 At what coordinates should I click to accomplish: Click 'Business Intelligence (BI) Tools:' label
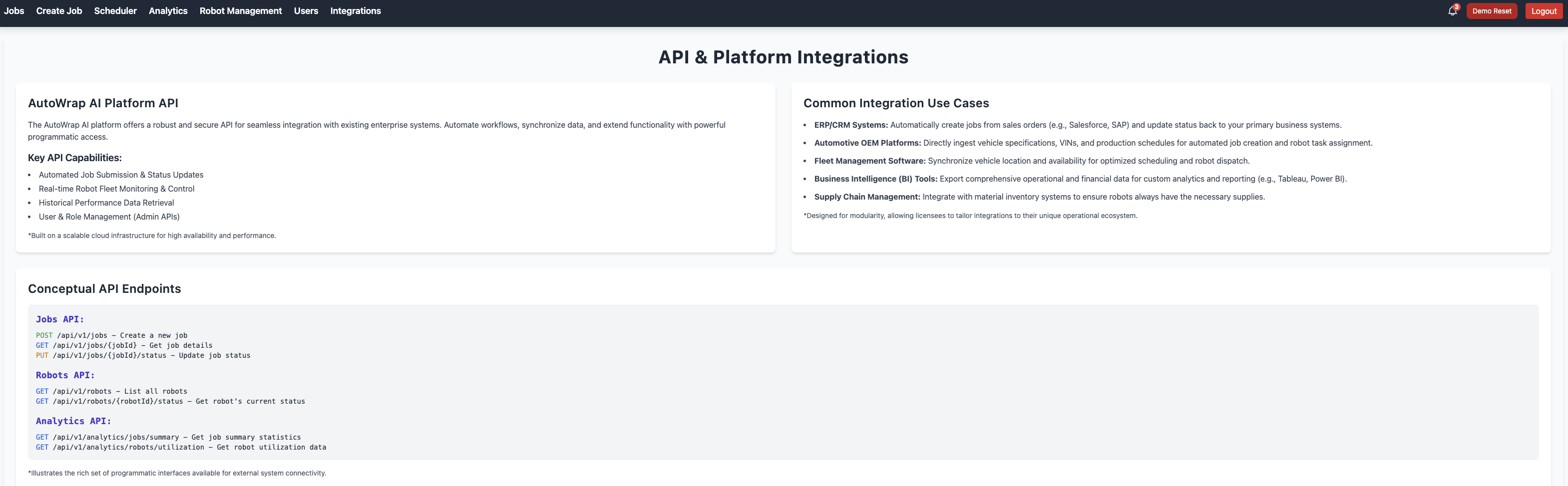pyautogui.click(x=876, y=179)
